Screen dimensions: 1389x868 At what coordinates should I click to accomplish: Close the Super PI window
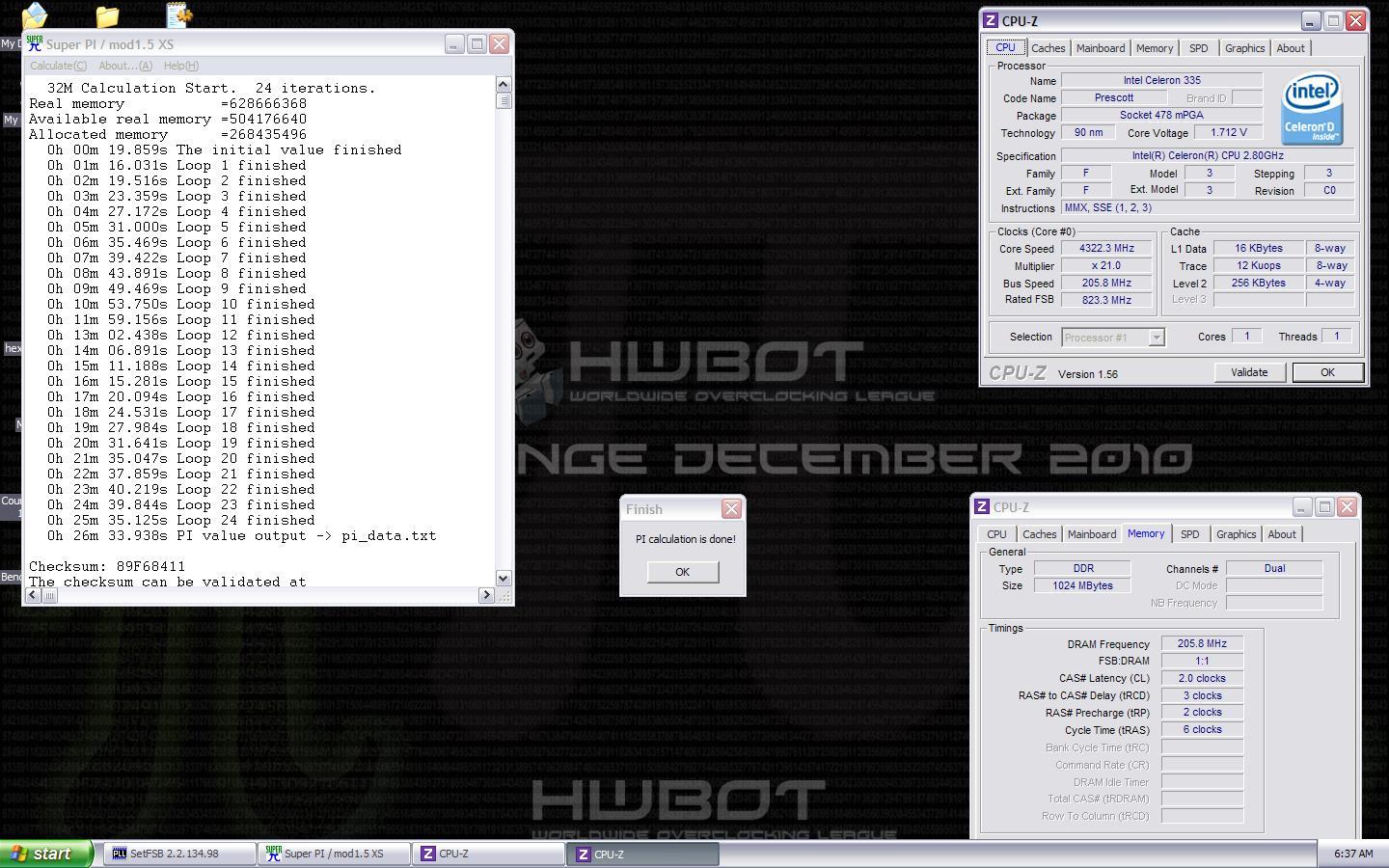point(499,43)
